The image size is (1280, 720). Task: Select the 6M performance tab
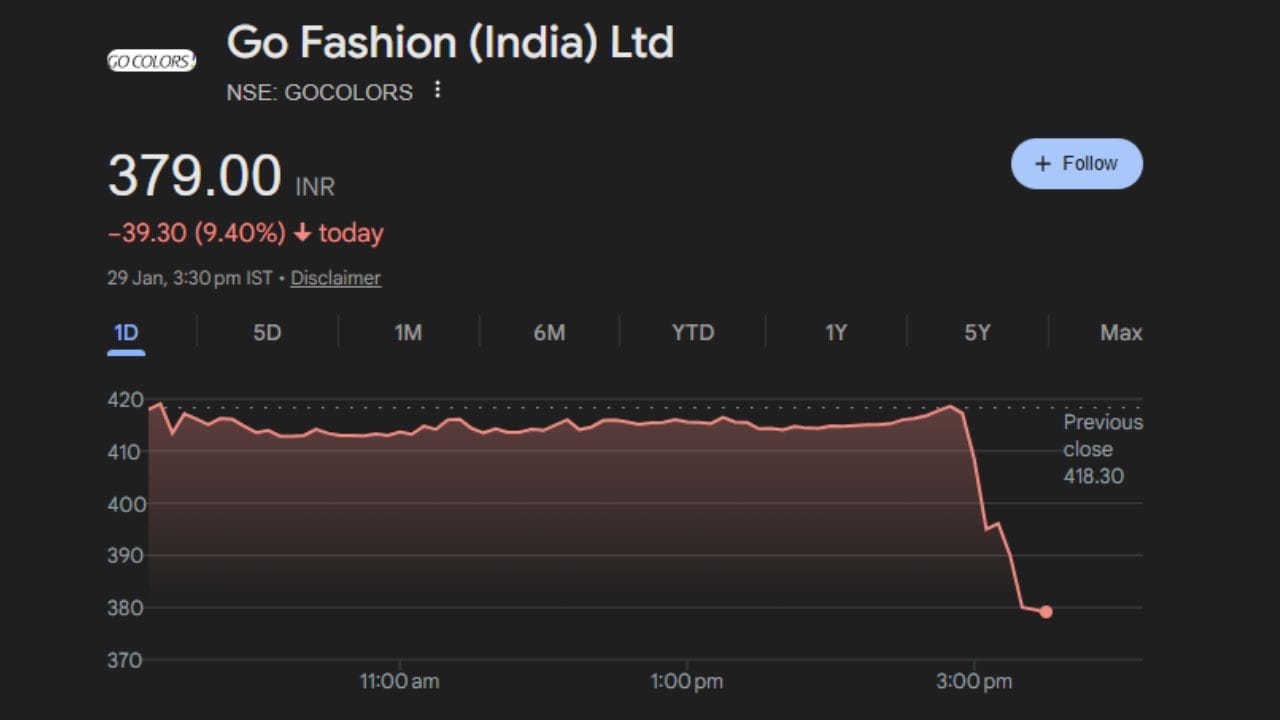pos(550,332)
